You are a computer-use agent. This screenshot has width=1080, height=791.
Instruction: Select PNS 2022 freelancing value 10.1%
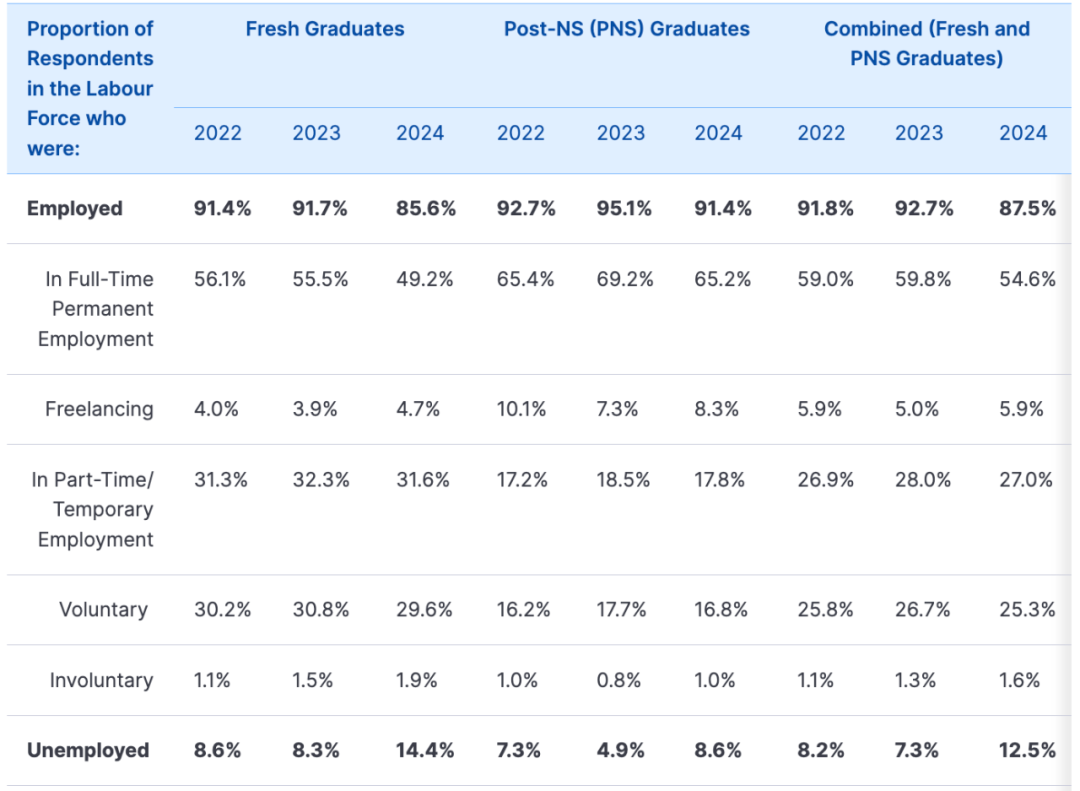(x=521, y=409)
